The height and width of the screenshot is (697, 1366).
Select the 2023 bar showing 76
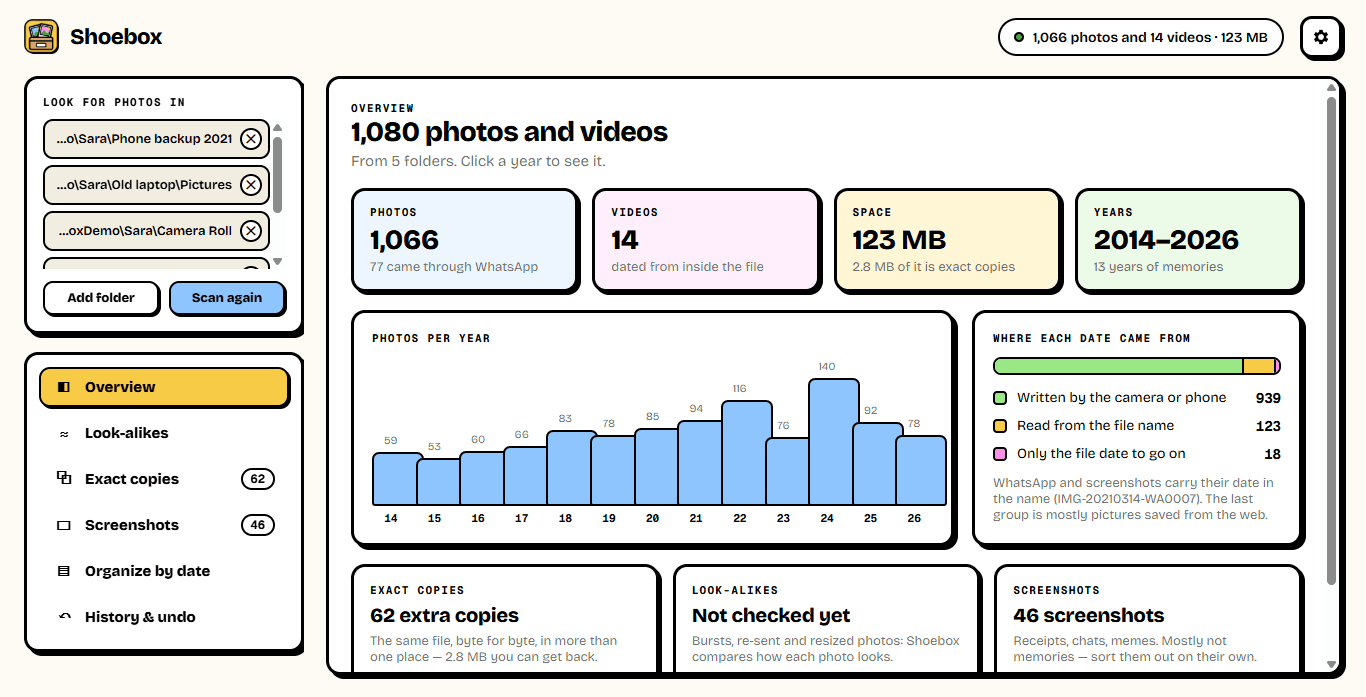(789, 471)
